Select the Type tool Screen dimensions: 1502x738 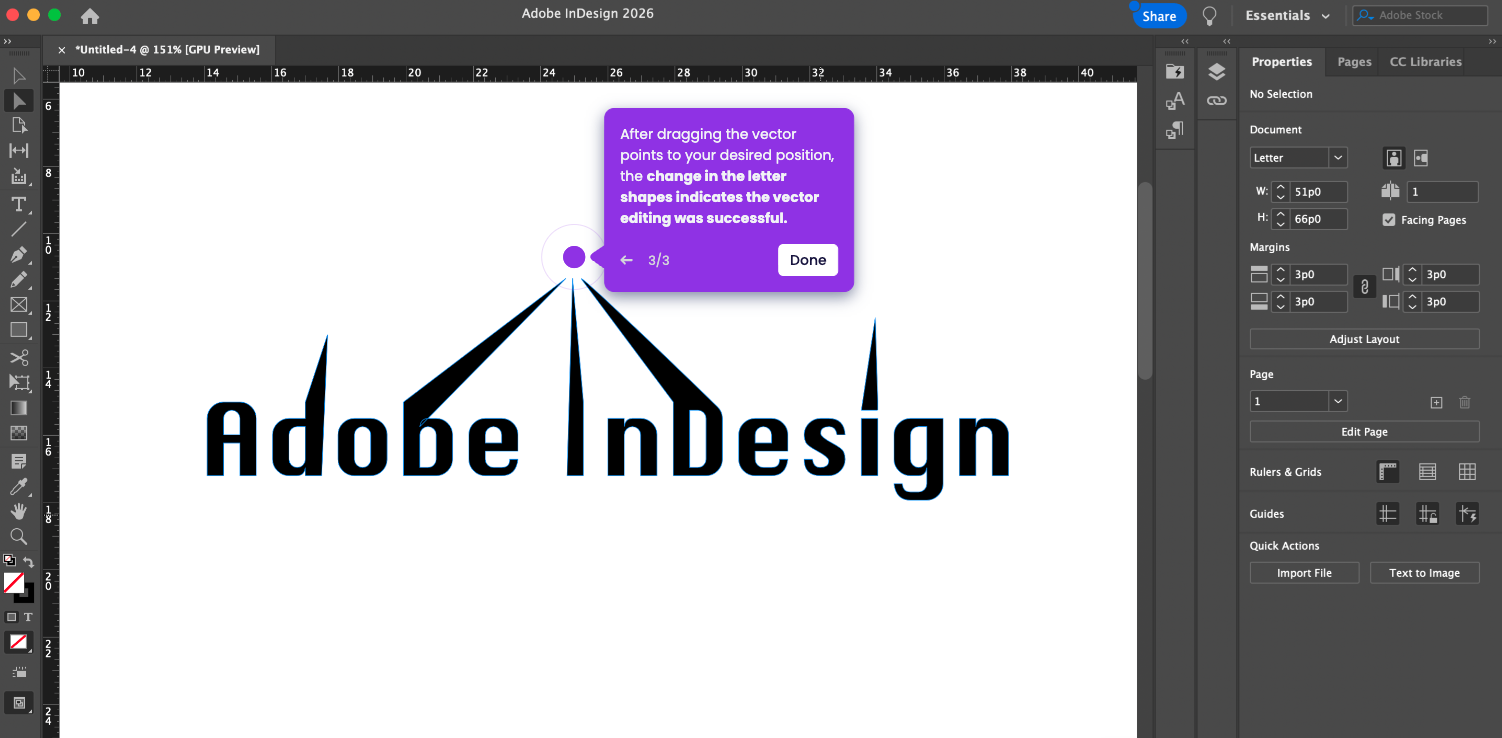tap(18, 204)
